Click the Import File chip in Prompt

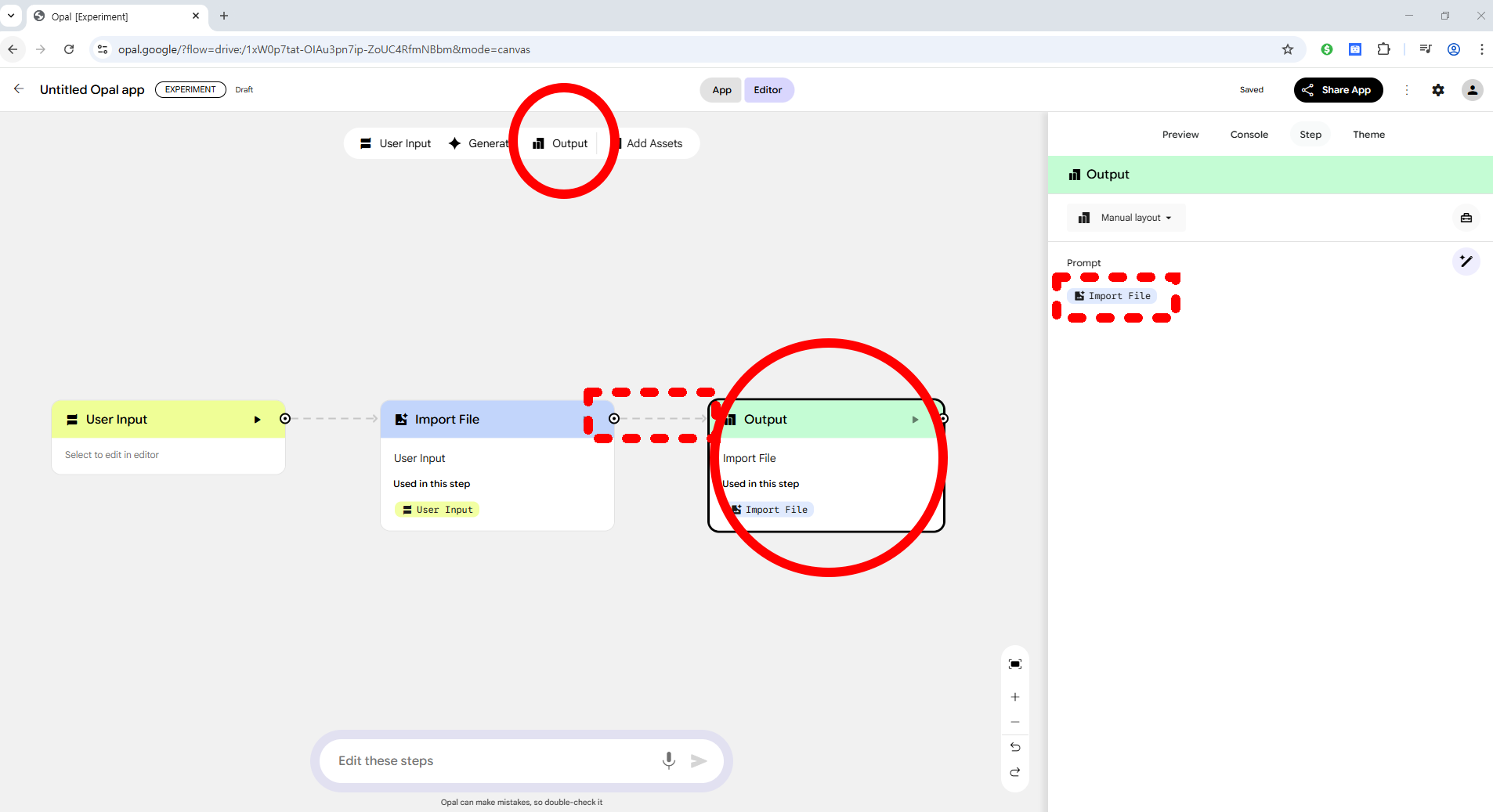click(1112, 296)
